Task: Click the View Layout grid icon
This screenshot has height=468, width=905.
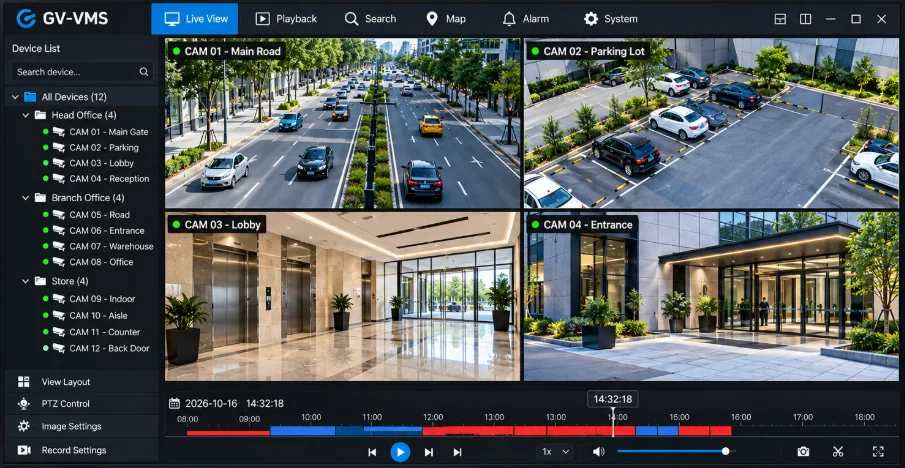Action: [24, 381]
